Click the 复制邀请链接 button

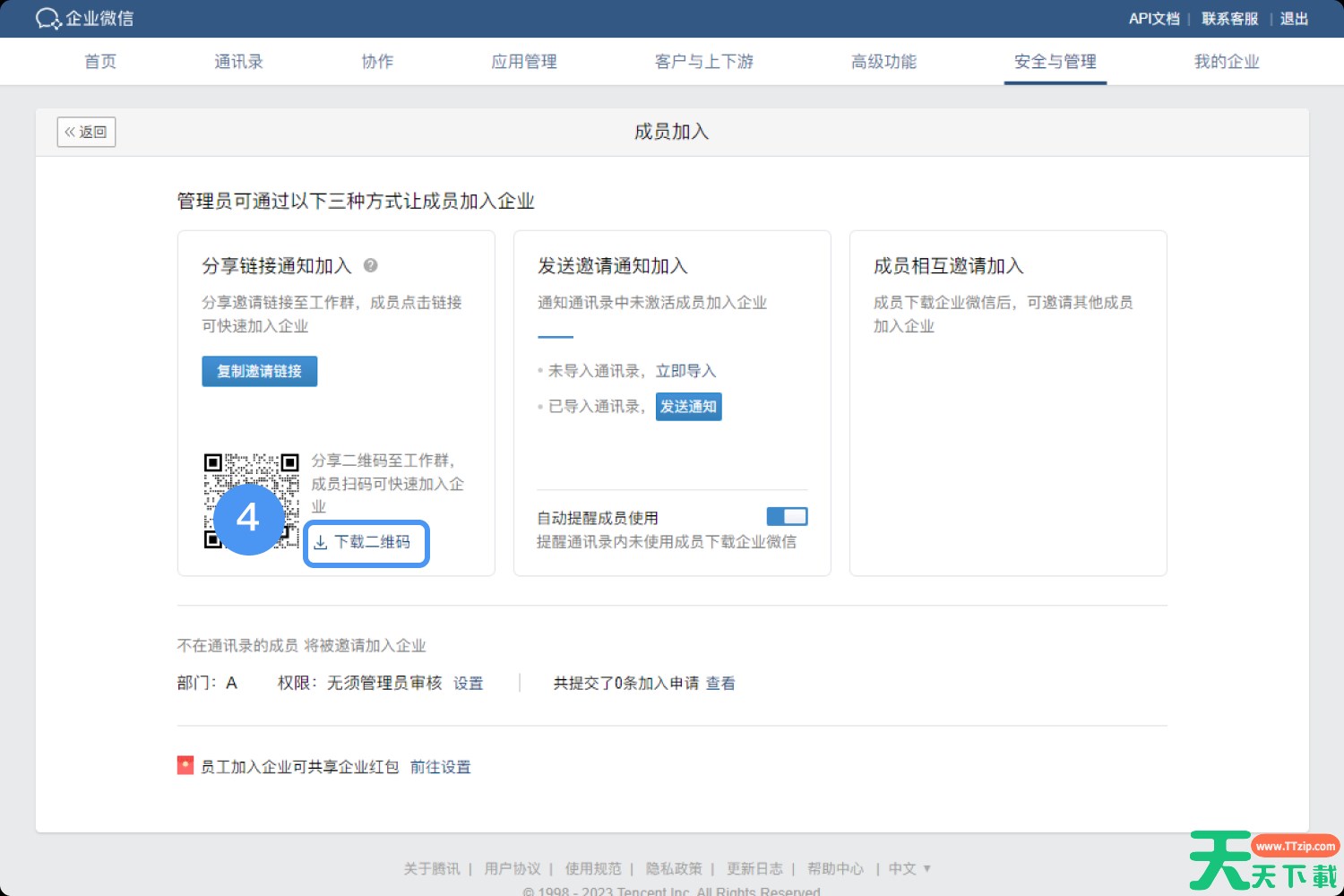(x=259, y=371)
